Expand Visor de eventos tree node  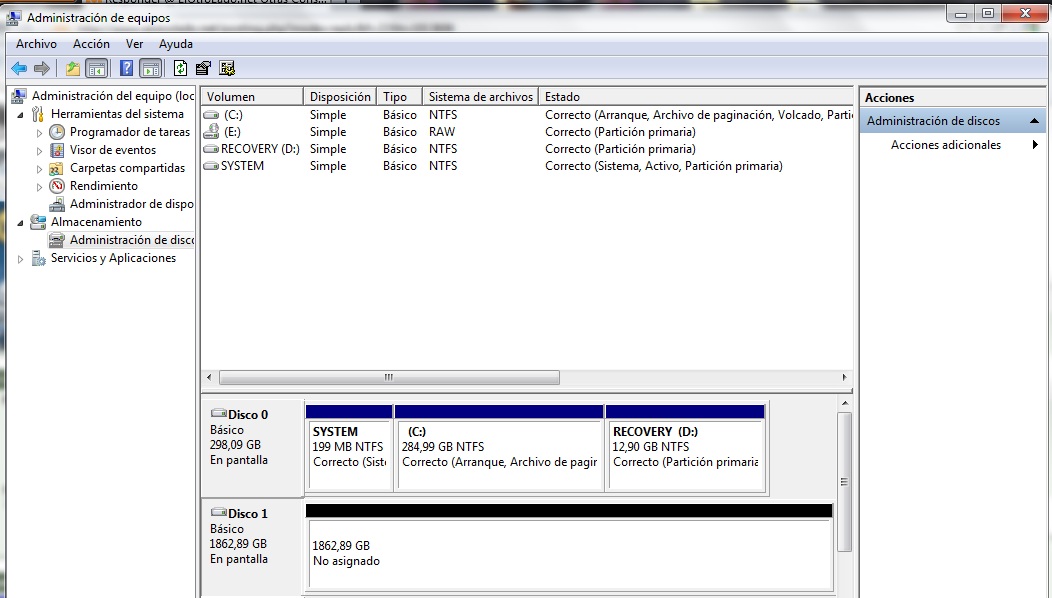coord(39,150)
